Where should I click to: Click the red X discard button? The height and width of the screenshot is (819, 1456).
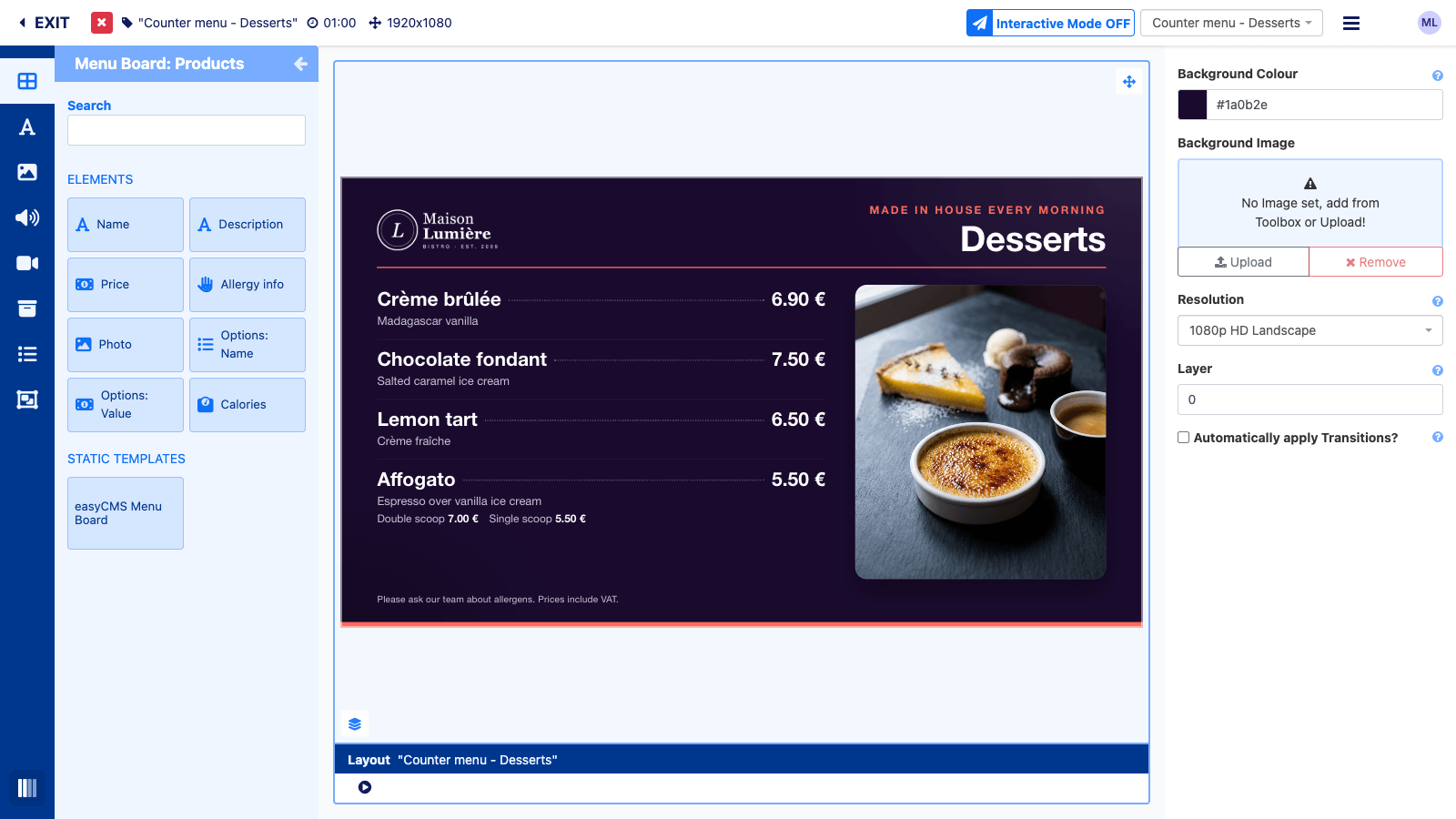click(x=102, y=23)
